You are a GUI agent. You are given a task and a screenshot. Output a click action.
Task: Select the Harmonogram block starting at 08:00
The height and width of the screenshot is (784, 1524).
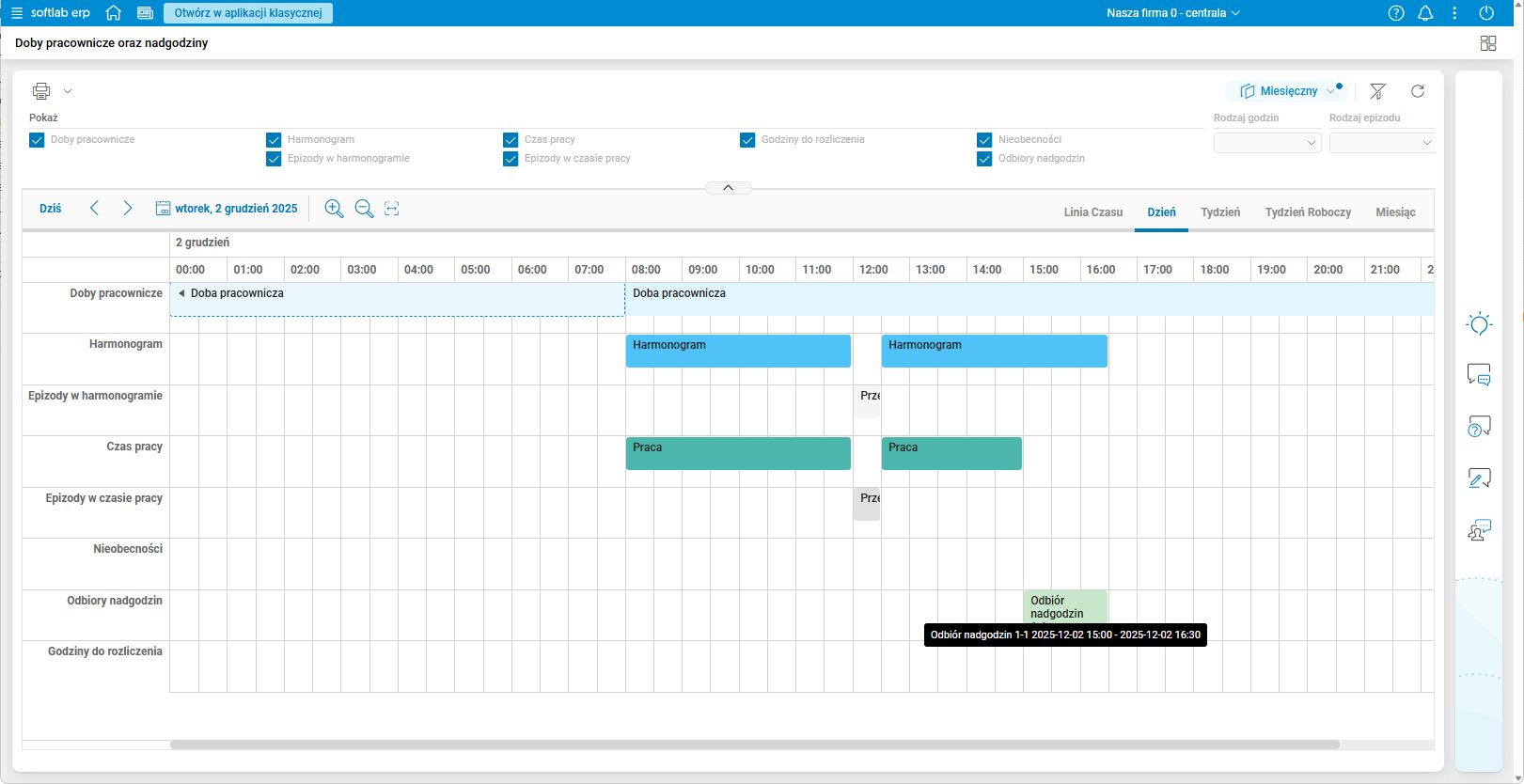[x=738, y=351]
